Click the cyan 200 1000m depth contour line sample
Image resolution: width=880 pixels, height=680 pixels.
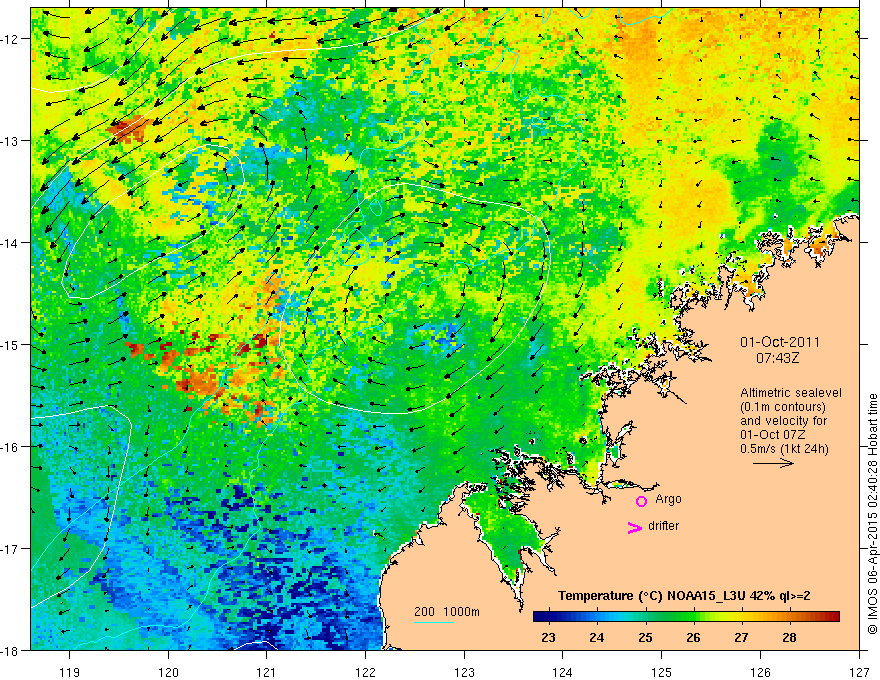coord(434,622)
